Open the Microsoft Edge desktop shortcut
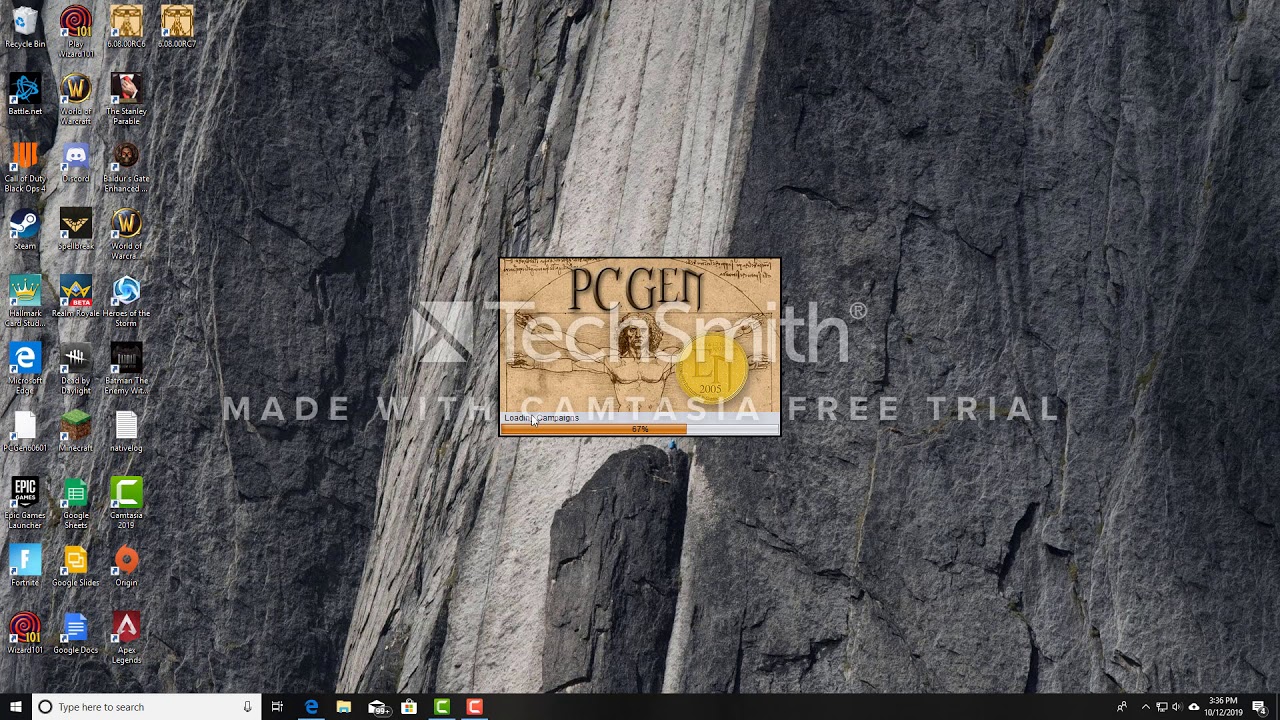Screen dimensions: 1280x720 tap(25, 368)
